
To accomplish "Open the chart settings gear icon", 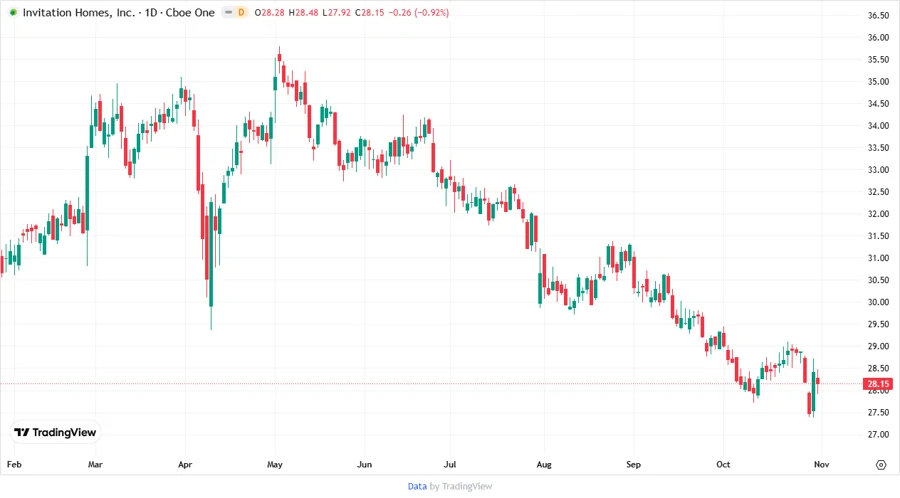I will 881,465.
